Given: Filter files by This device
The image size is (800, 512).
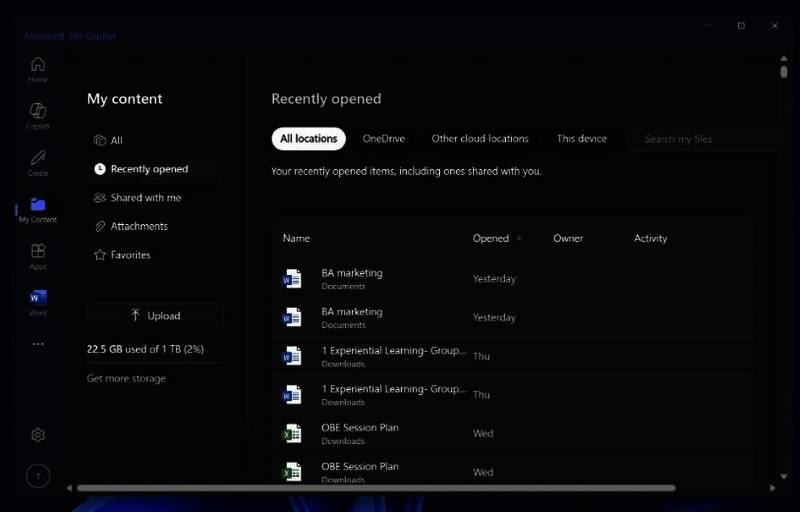Looking at the screenshot, I should pyautogui.click(x=581, y=139).
